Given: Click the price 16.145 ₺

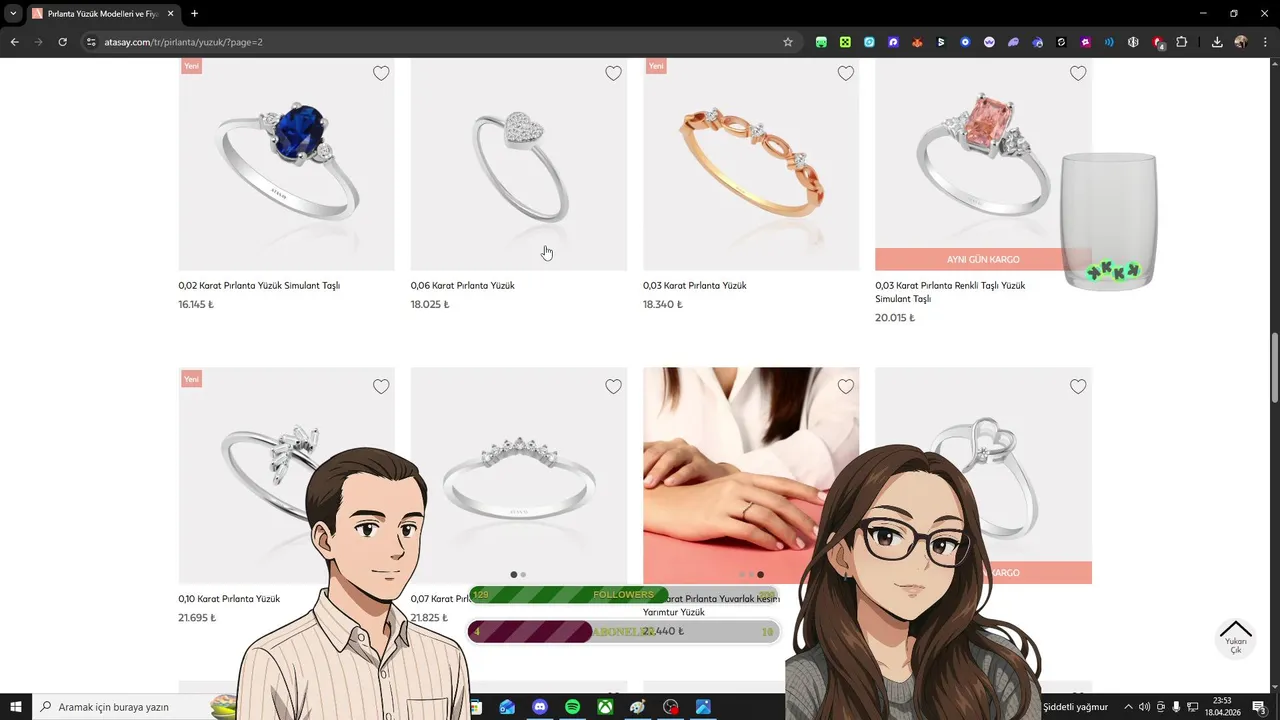Looking at the screenshot, I should [196, 305].
